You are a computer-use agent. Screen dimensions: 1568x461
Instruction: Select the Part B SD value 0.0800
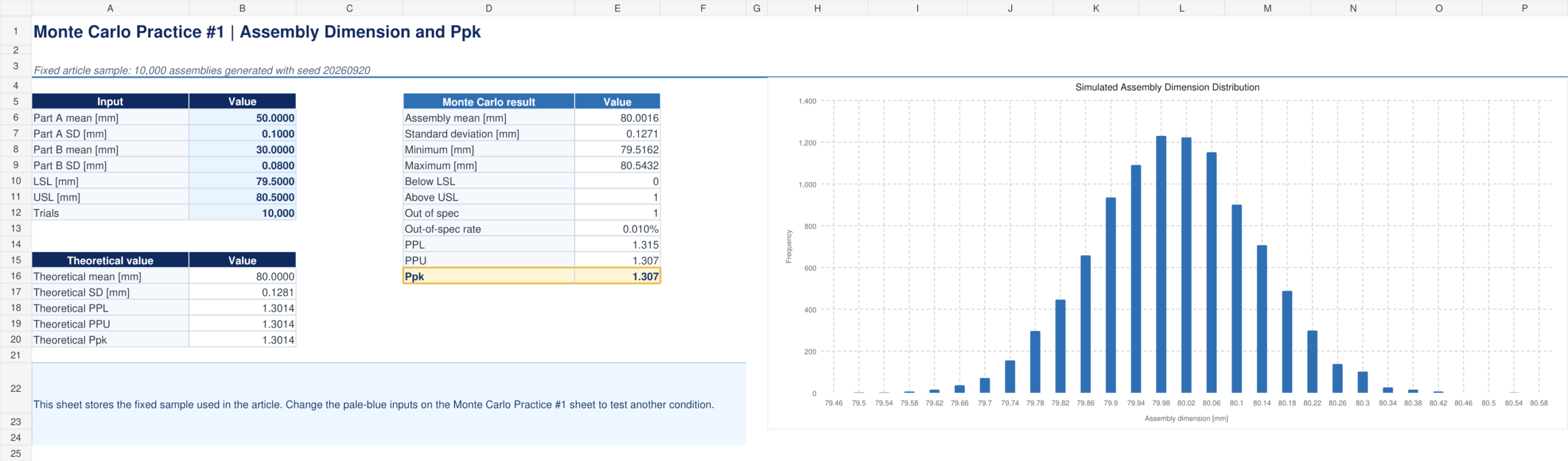242,165
